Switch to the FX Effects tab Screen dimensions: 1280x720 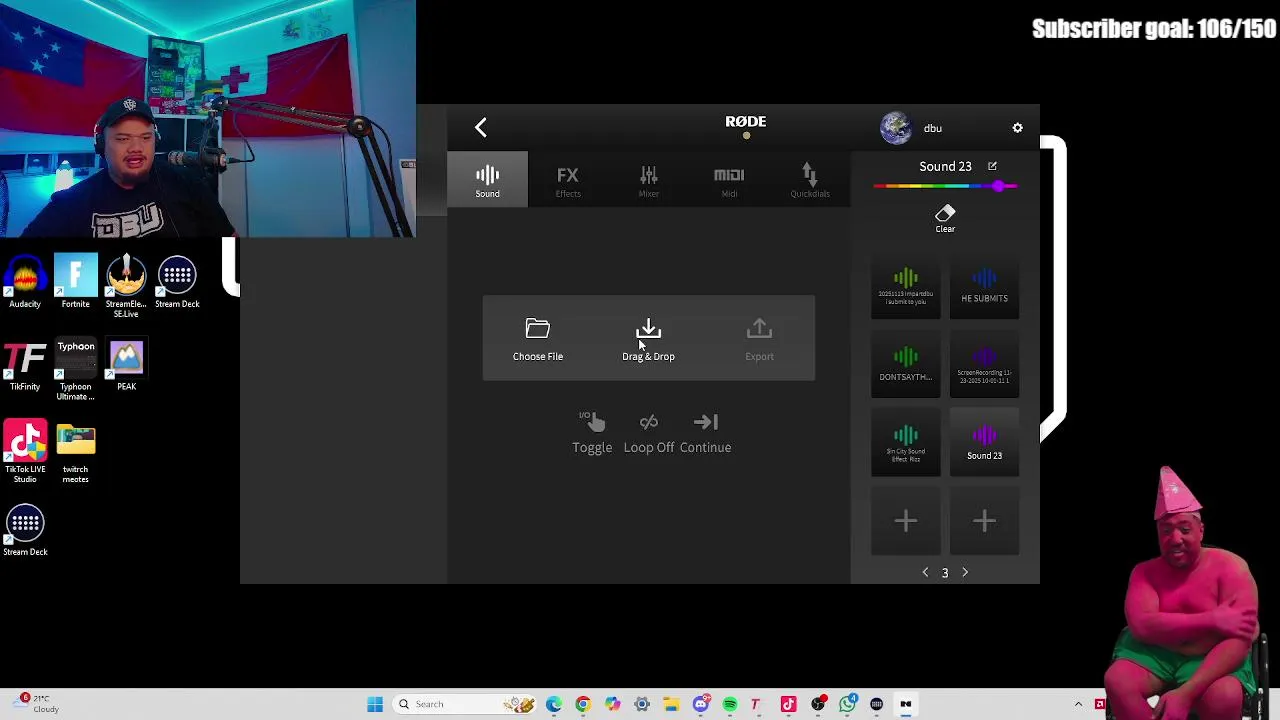tap(568, 180)
